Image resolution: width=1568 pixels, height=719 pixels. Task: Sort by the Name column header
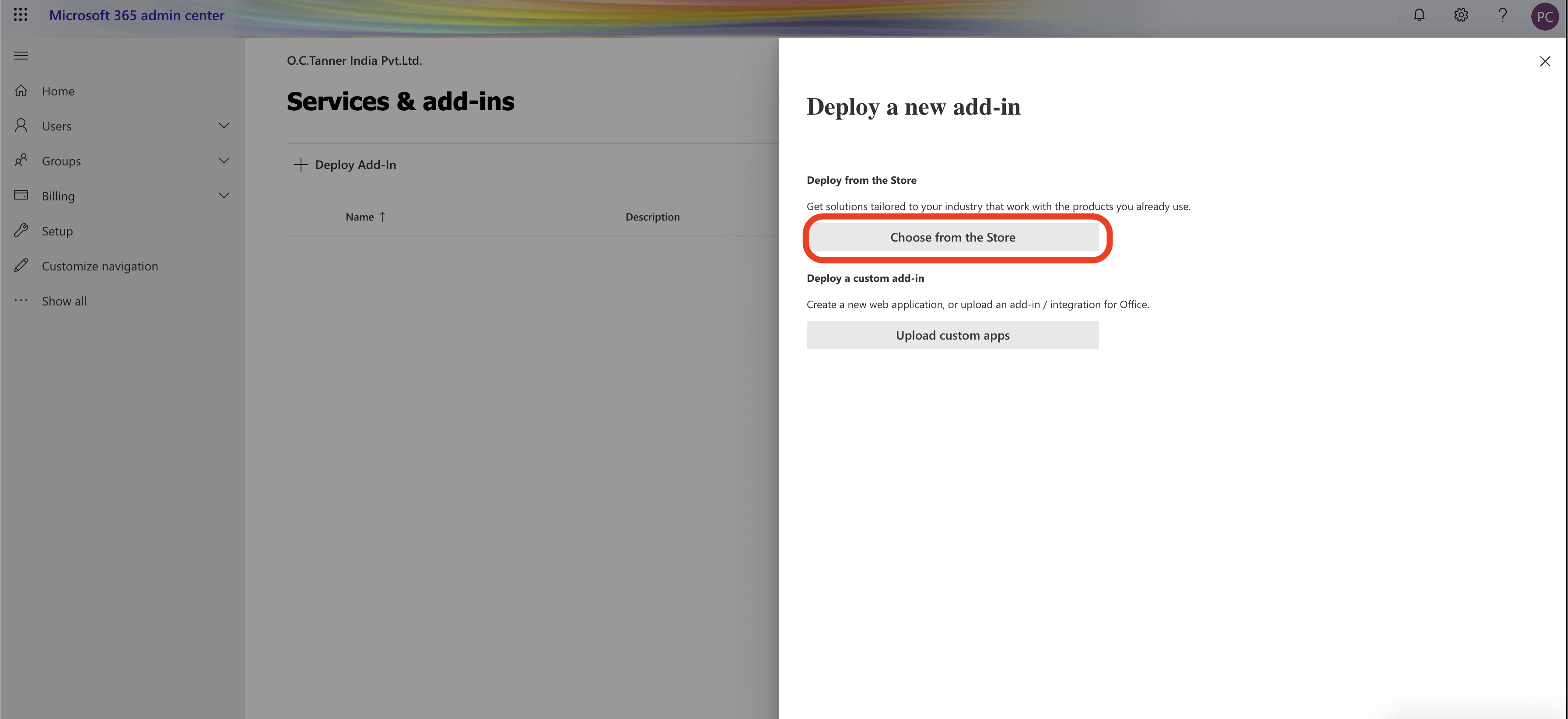click(x=360, y=217)
